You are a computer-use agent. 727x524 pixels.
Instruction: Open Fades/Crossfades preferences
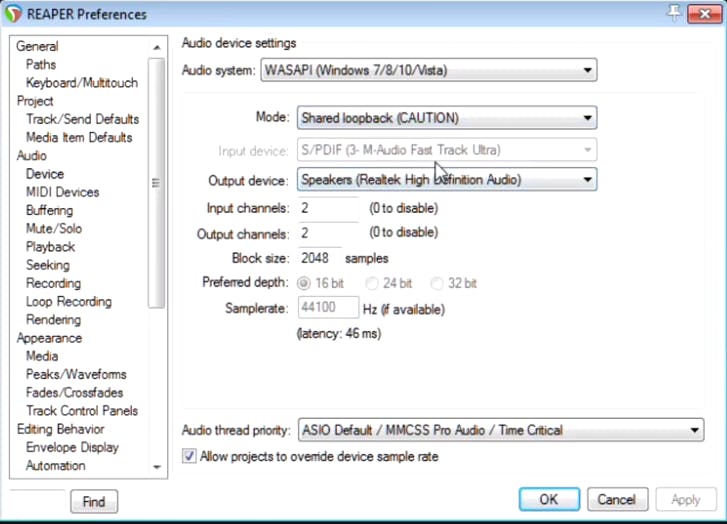pyautogui.click(x=74, y=393)
